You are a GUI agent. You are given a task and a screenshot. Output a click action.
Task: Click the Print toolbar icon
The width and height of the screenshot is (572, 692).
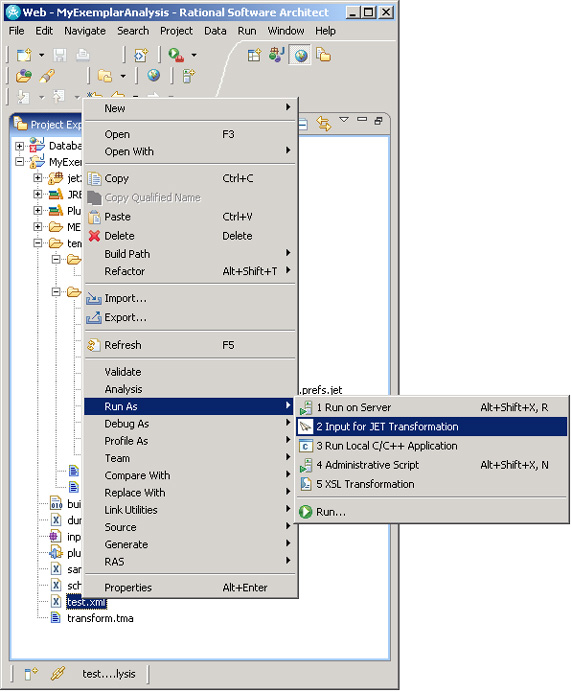pyautogui.click(x=83, y=55)
